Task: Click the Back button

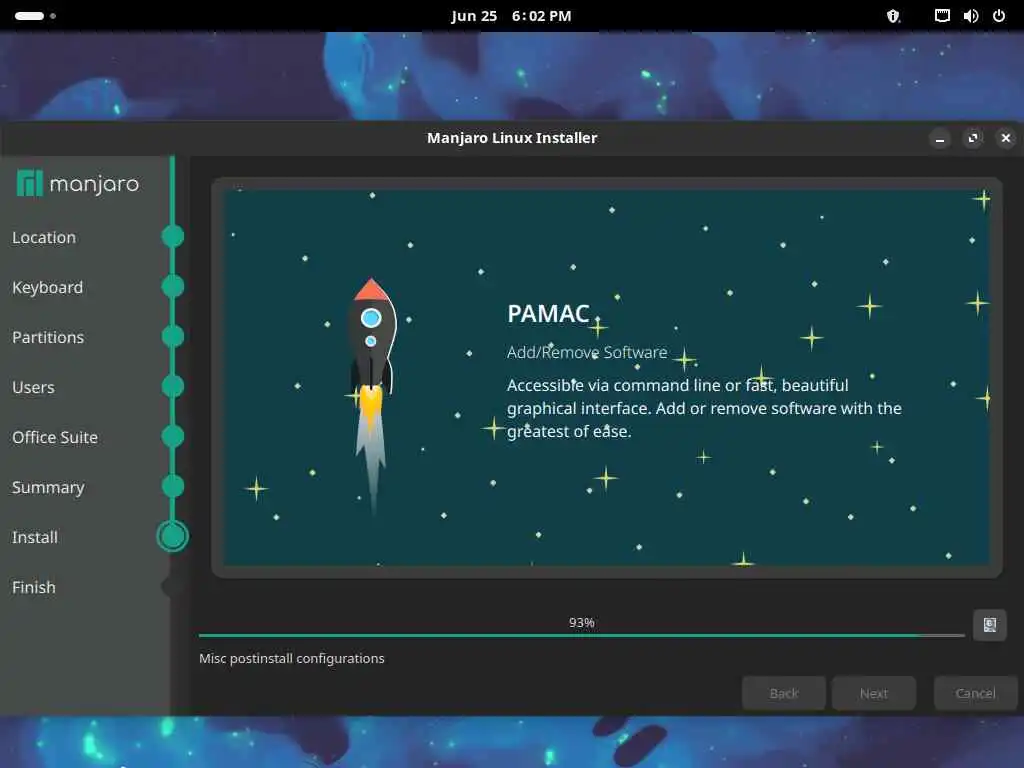Action: (x=784, y=693)
